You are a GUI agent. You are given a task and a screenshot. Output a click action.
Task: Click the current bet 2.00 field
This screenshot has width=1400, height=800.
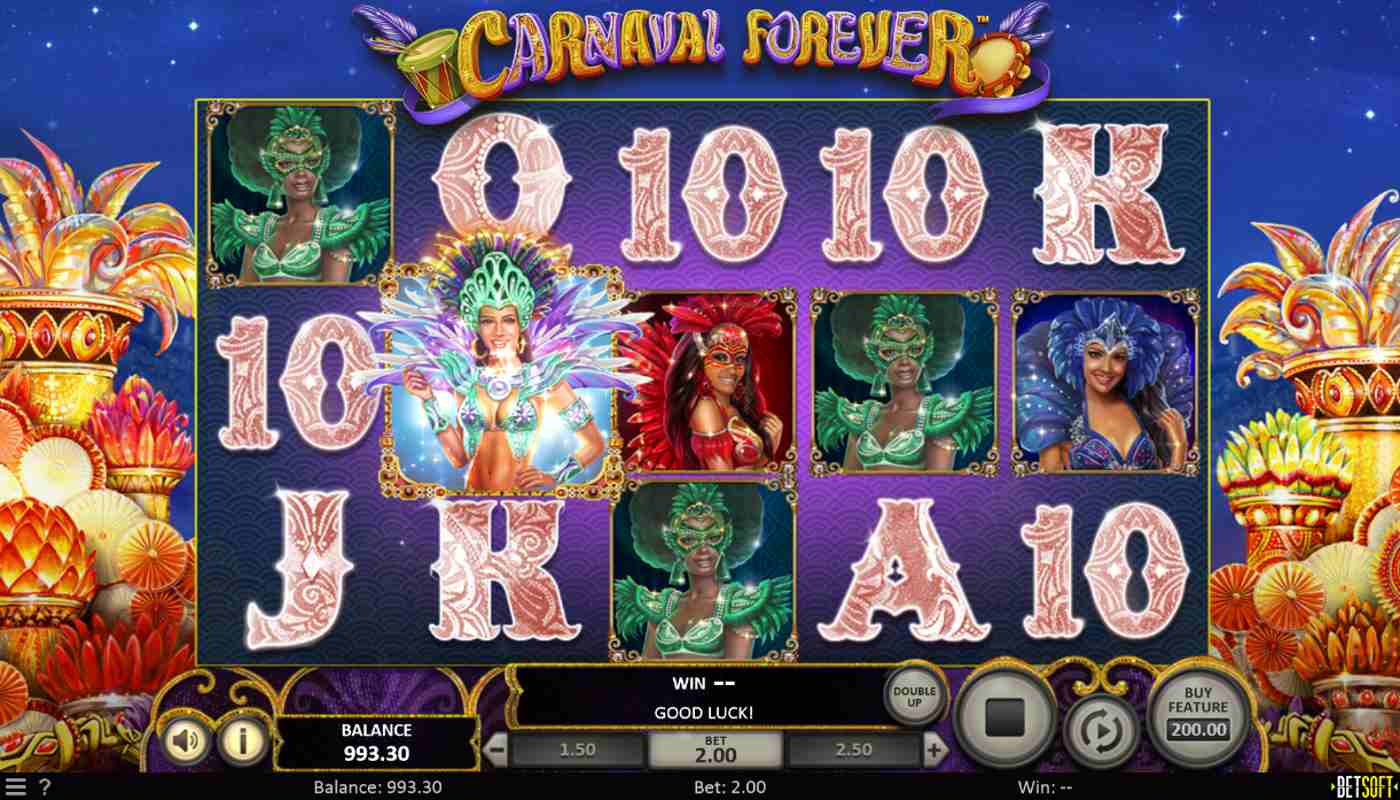[715, 749]
